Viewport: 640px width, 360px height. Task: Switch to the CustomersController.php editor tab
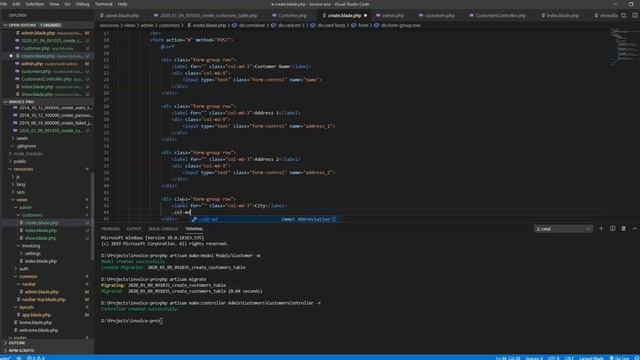pos(500,16)
